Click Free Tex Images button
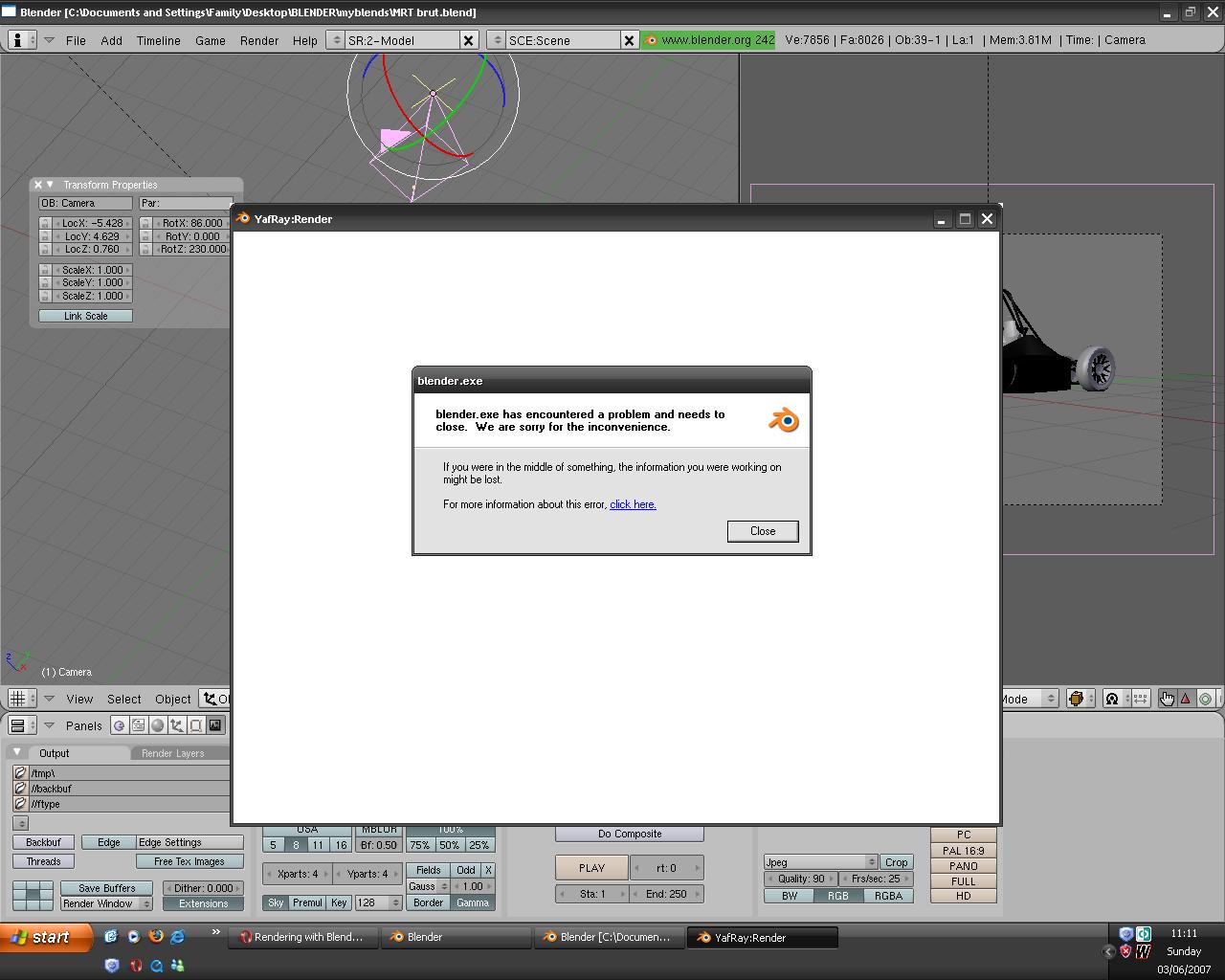This screenshot has width=1225, height=980. click(189, 861)
